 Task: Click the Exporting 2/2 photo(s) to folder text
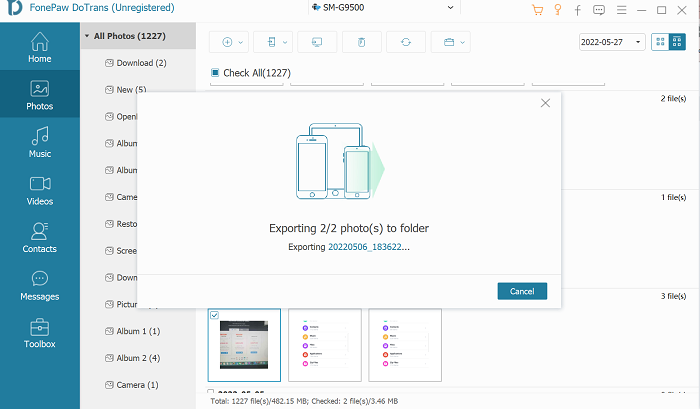(349, 228)
